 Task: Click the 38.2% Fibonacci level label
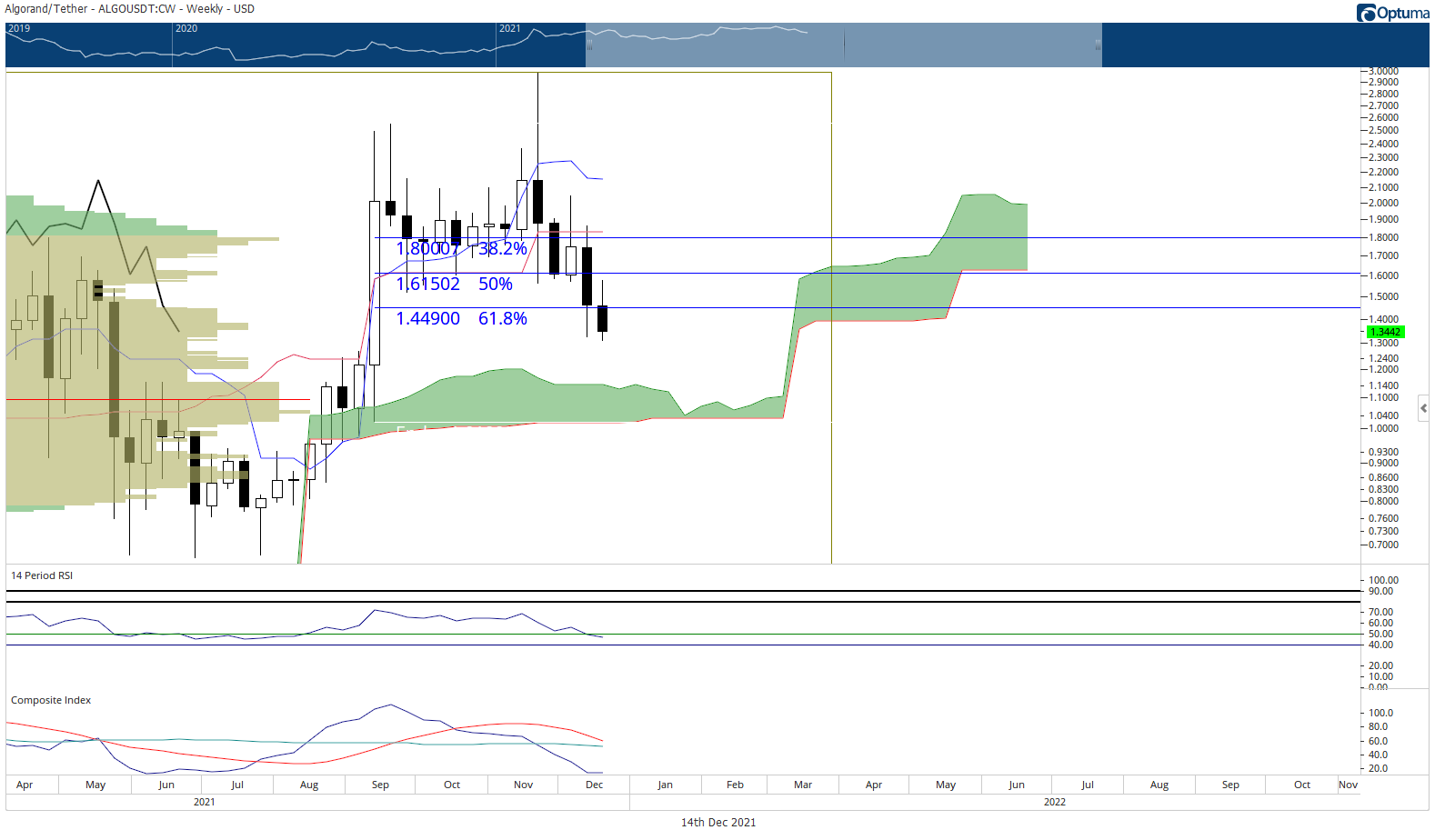pyautogui.click(x=503, y=248)
